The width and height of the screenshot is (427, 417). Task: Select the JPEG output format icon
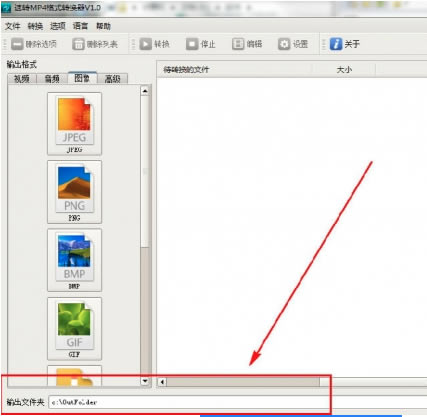74,124
